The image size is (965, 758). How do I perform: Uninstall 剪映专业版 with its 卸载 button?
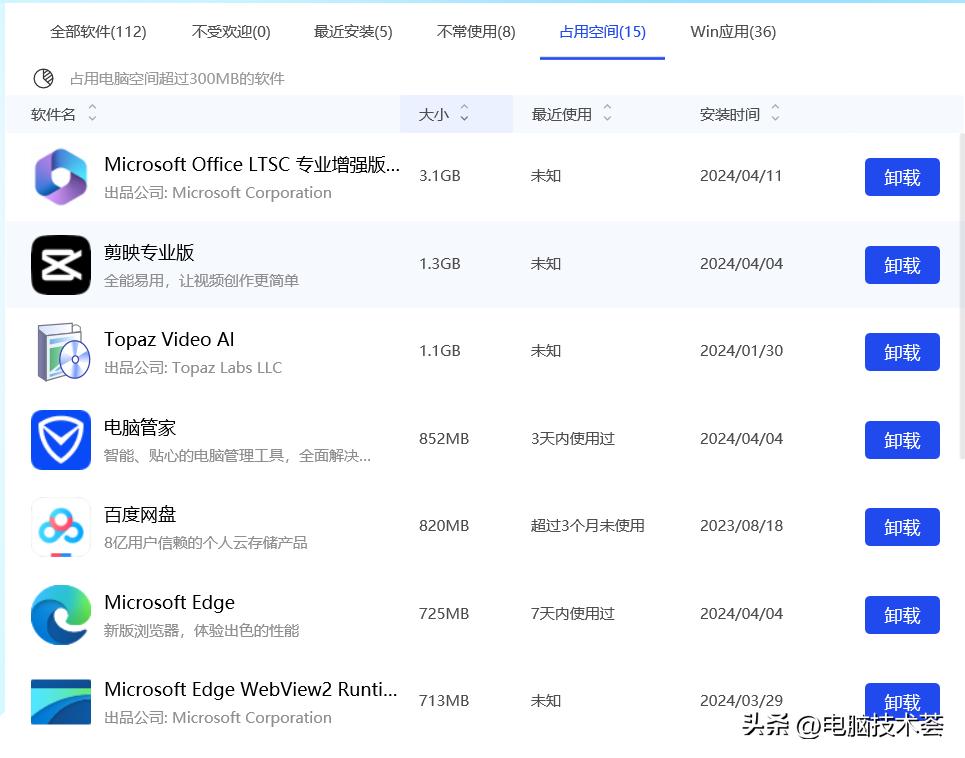(902, 265)
